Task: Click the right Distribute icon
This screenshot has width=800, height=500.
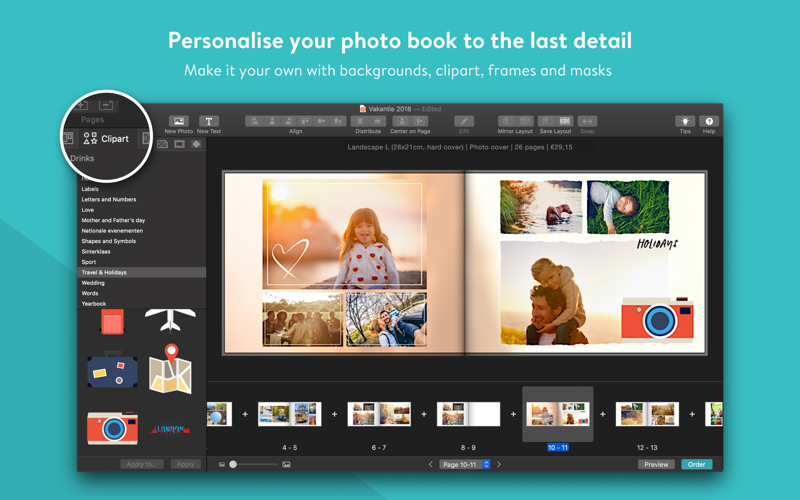Action: click(x=377, y=121)
